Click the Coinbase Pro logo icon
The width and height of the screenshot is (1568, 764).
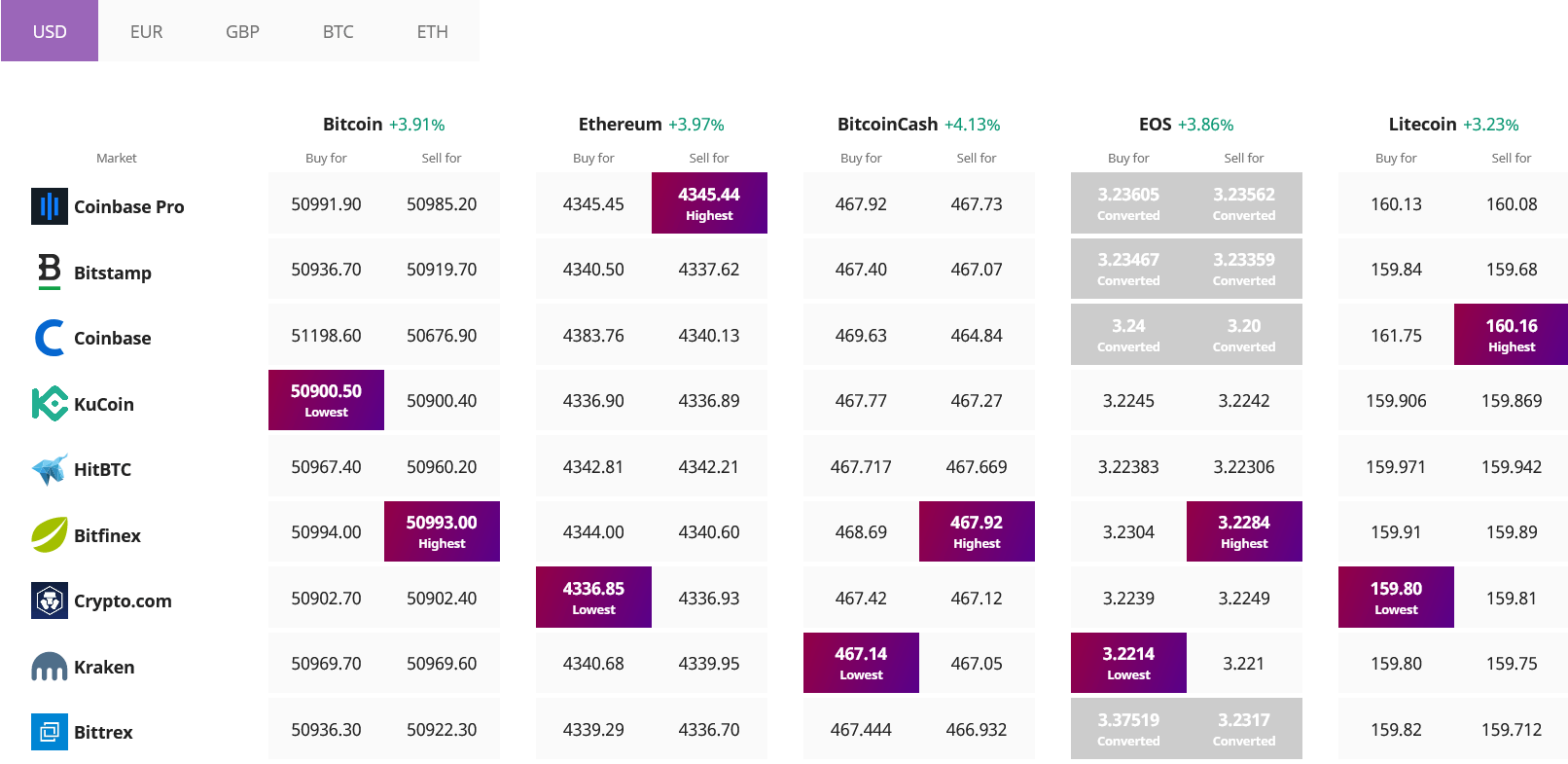(x=50, y=206)
